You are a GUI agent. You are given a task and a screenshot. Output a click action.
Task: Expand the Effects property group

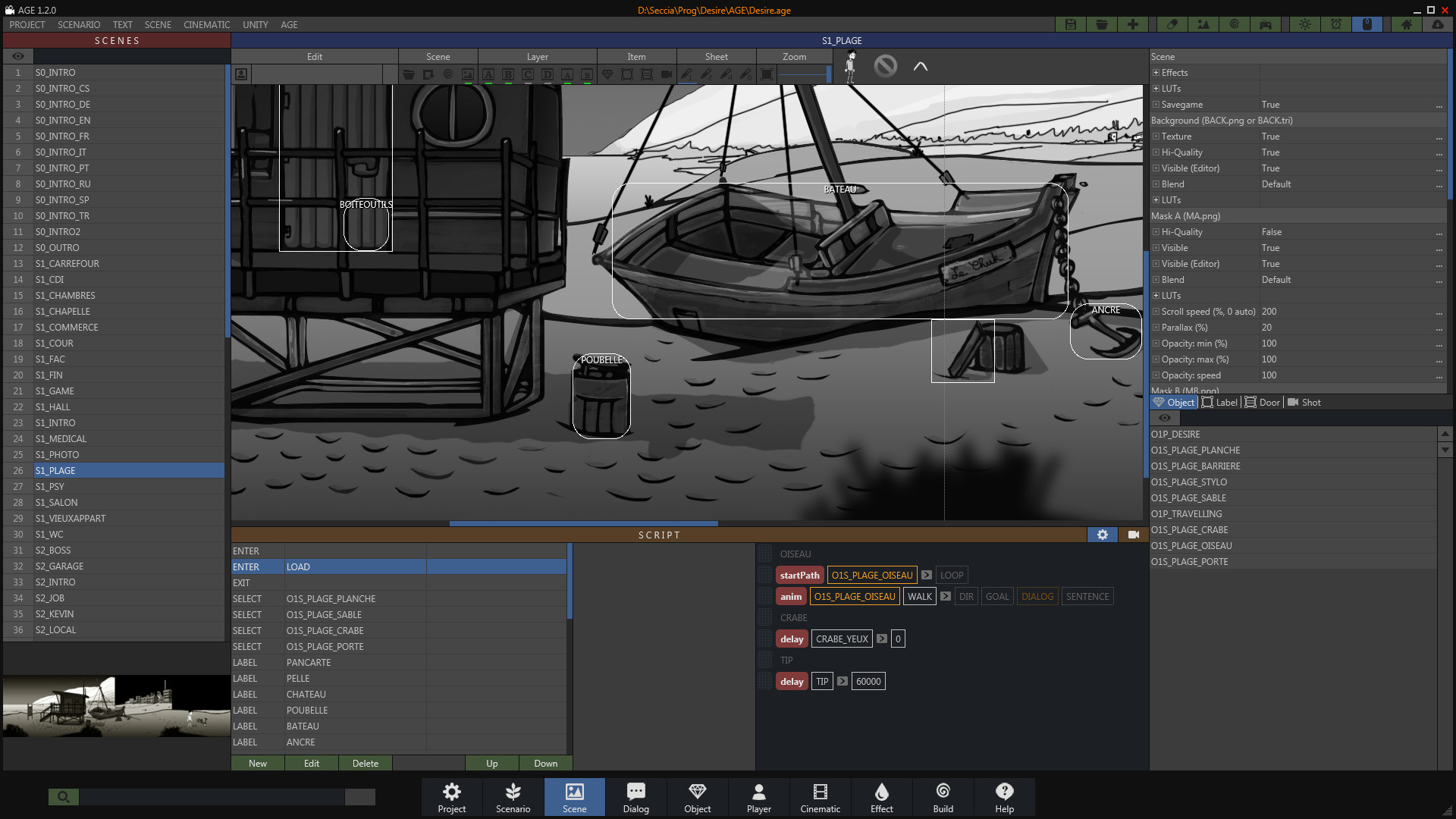[x=1156, y=73]
